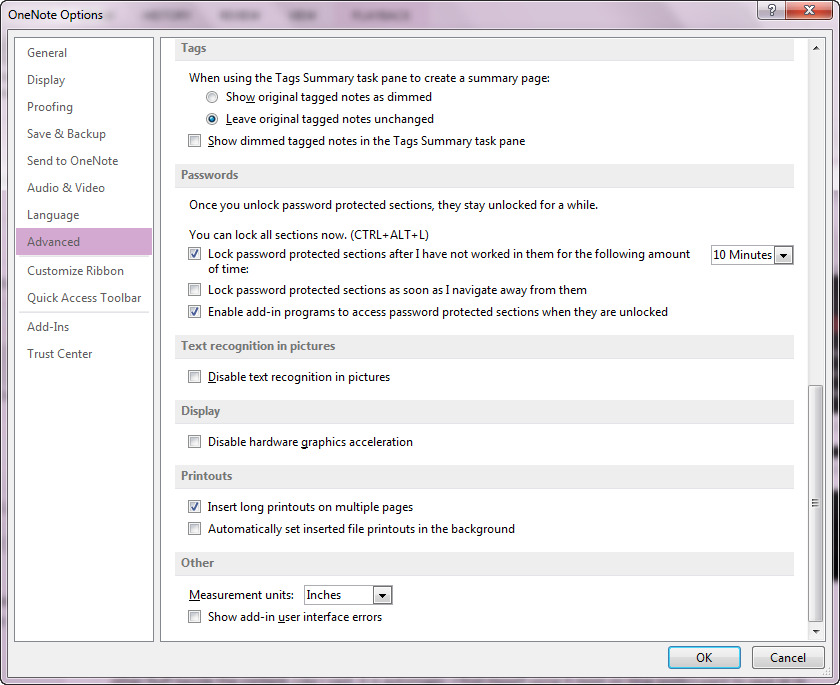
Task: Click the Text recognition in pictures heading
Action: (258, 346)
